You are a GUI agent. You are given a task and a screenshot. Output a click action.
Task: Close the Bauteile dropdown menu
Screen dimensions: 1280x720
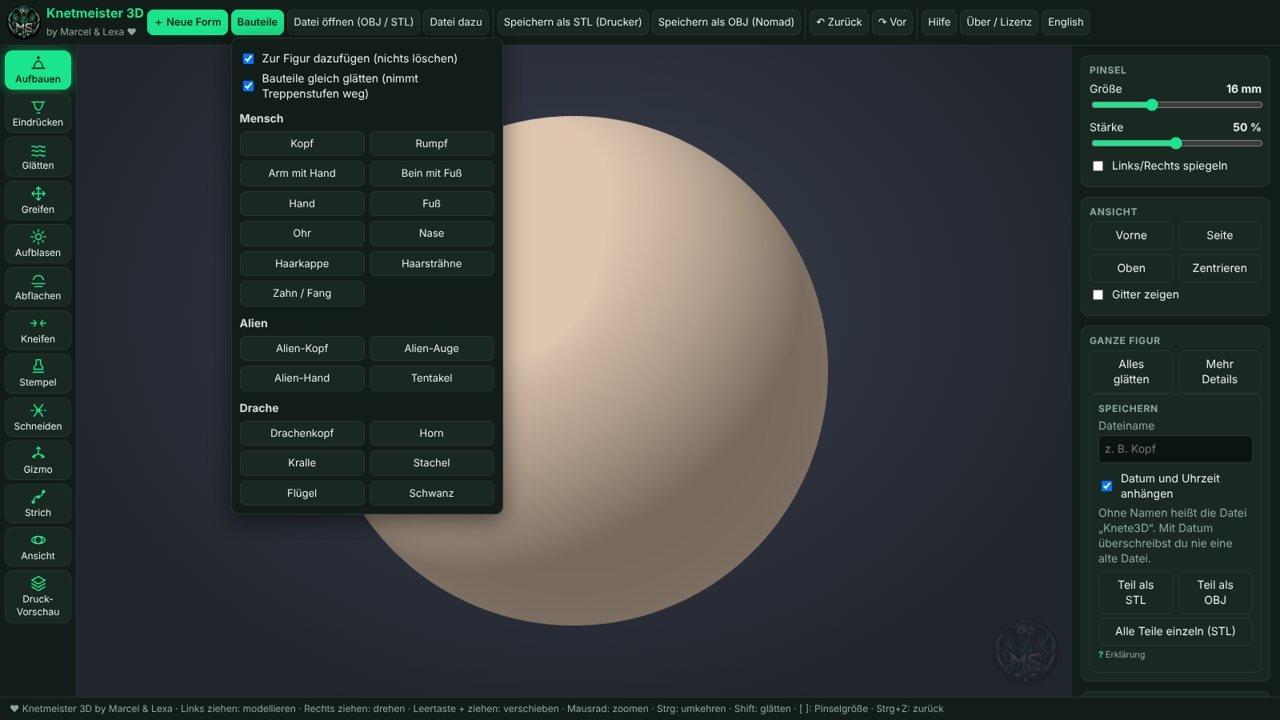click(257, 22)
